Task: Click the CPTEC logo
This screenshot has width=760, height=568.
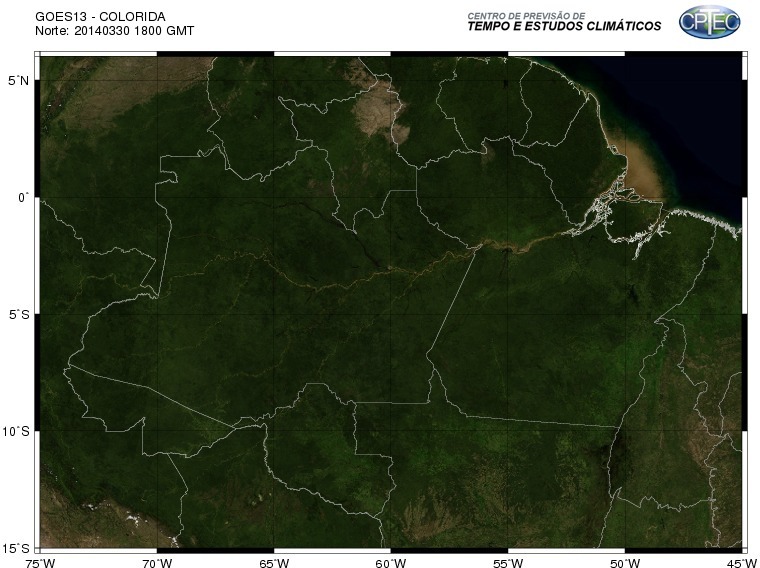Action: [709, 22]
